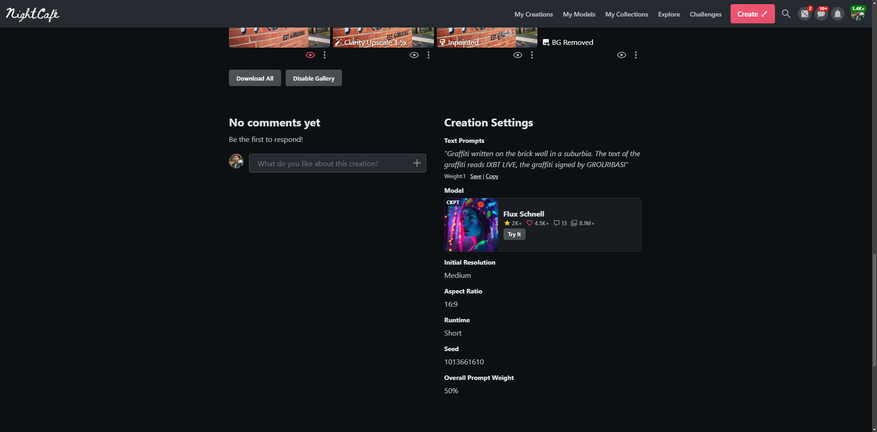Screen dimensions: 877x432
Task: Open the three-dot menu for the Inpainted image
Action: click(531, 55)
